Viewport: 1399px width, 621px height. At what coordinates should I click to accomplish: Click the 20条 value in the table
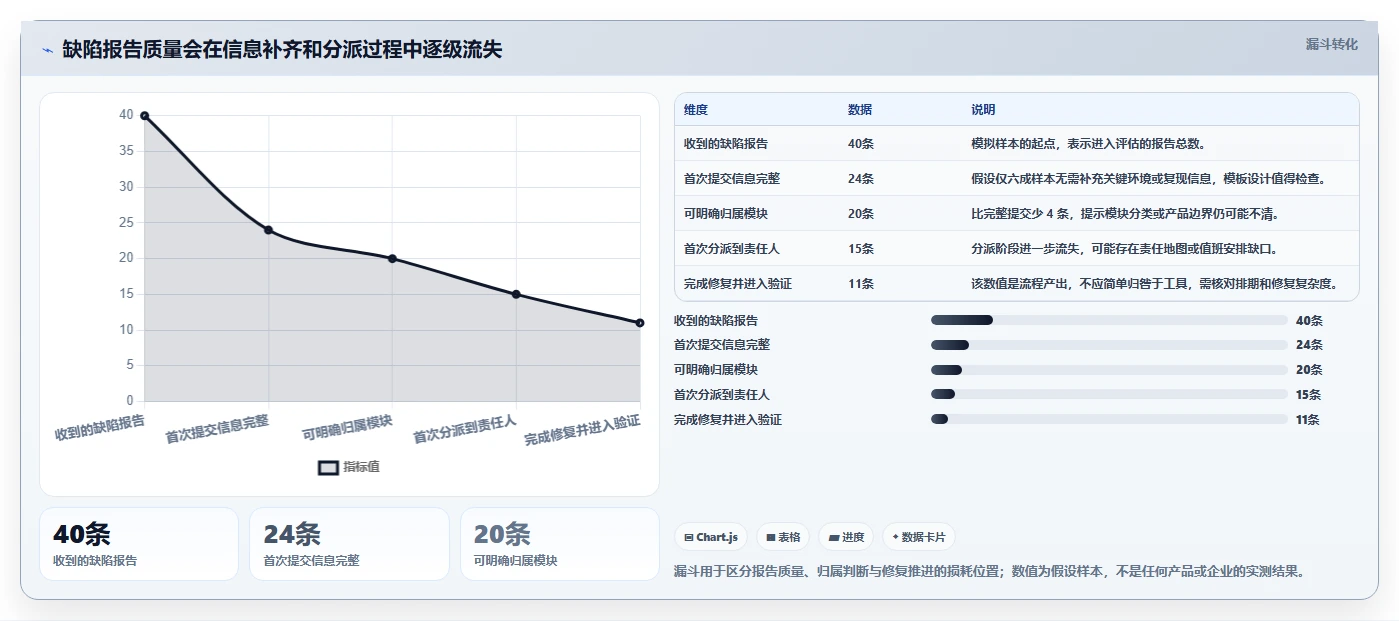pos(861,214)
